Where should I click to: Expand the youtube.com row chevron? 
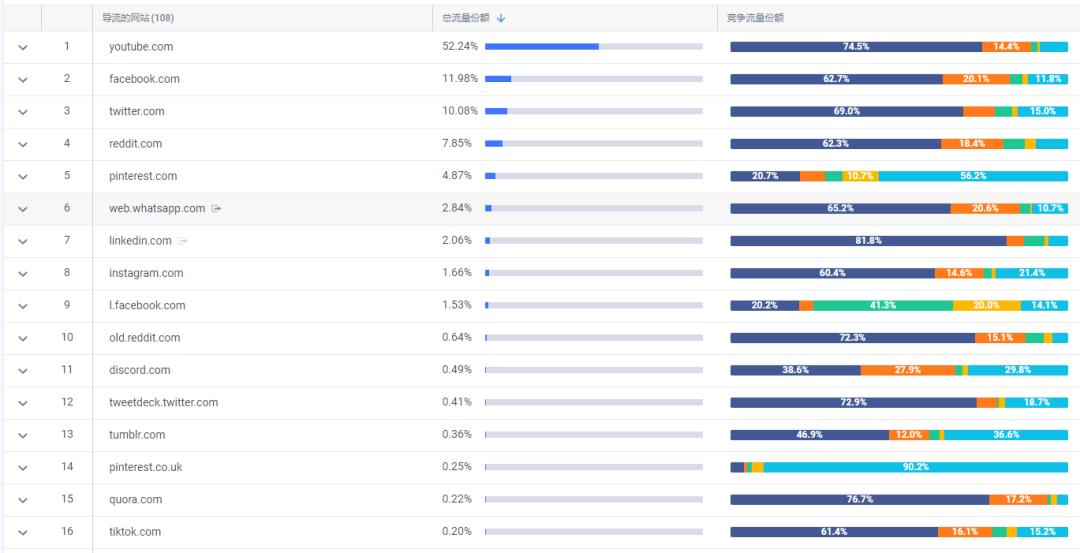coord(23,47)
